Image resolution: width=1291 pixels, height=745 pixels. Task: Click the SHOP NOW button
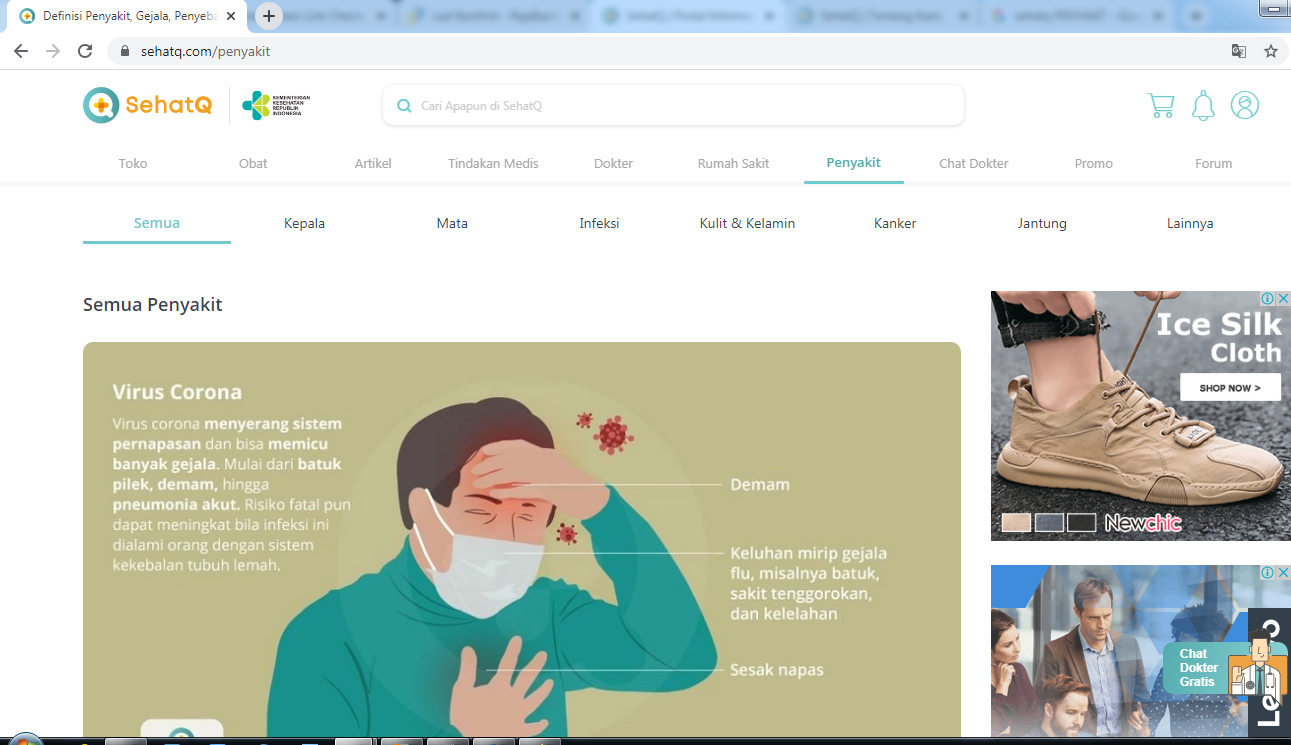pos(1230,387)
